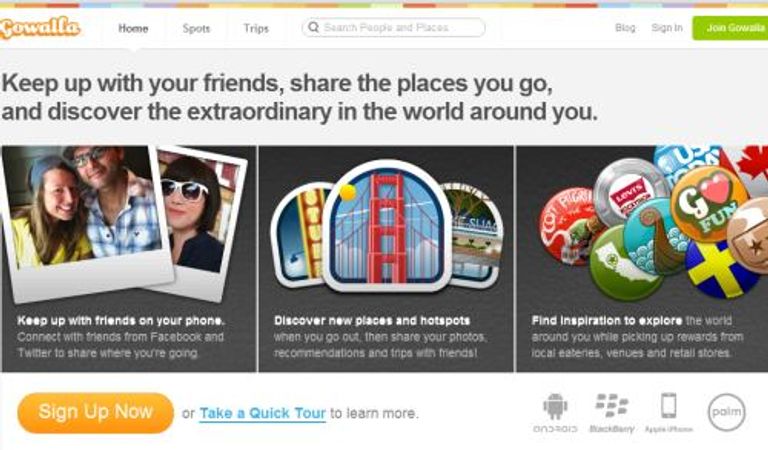Click the Golden Gate Bridge stamp
The image size is (768, 450).
coord(386,225)
